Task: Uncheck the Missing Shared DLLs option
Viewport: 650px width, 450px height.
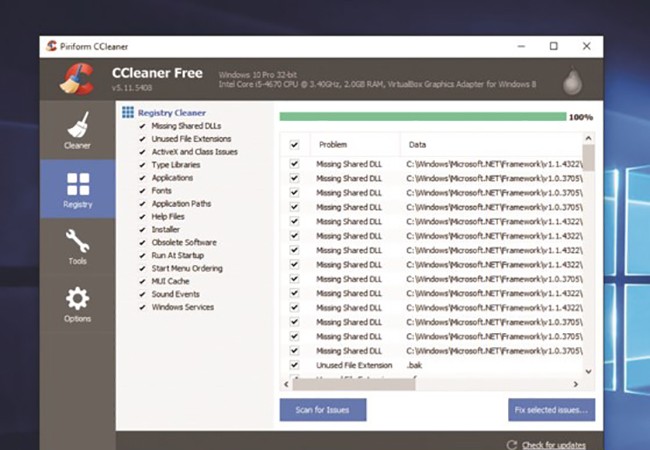Action: 143,126
